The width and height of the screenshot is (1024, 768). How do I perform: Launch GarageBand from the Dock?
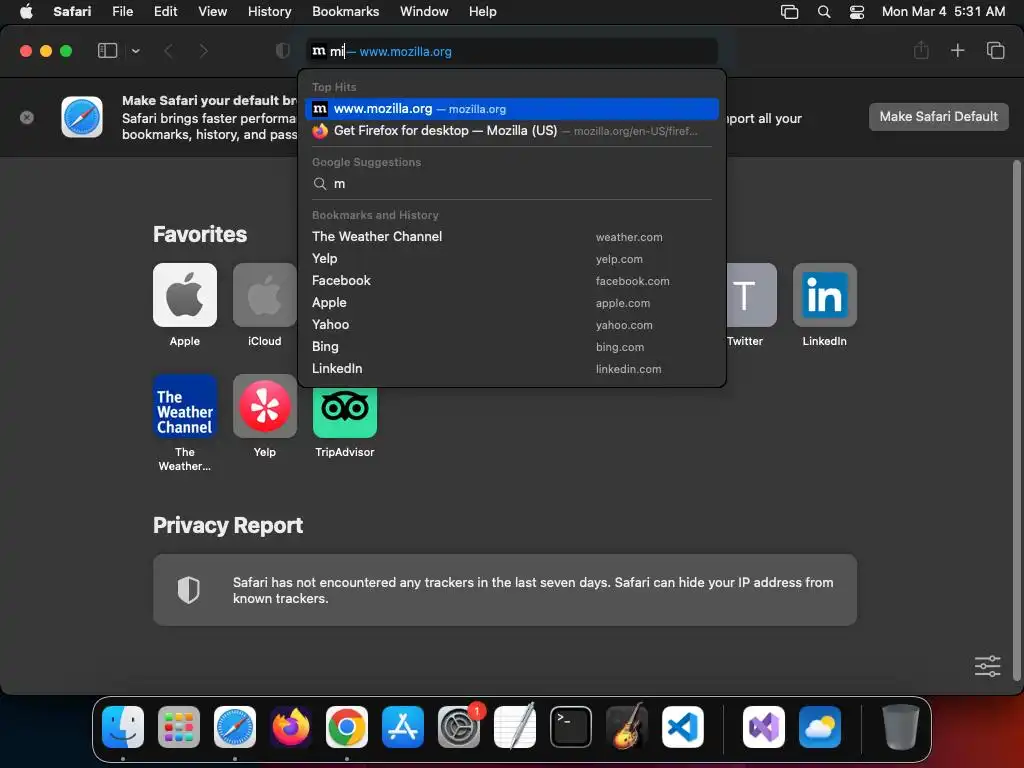[x=627, y=726]
